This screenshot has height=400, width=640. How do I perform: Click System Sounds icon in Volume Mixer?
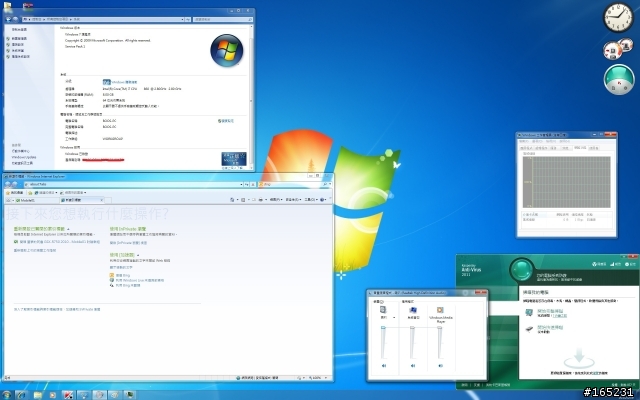click(413, 310)
